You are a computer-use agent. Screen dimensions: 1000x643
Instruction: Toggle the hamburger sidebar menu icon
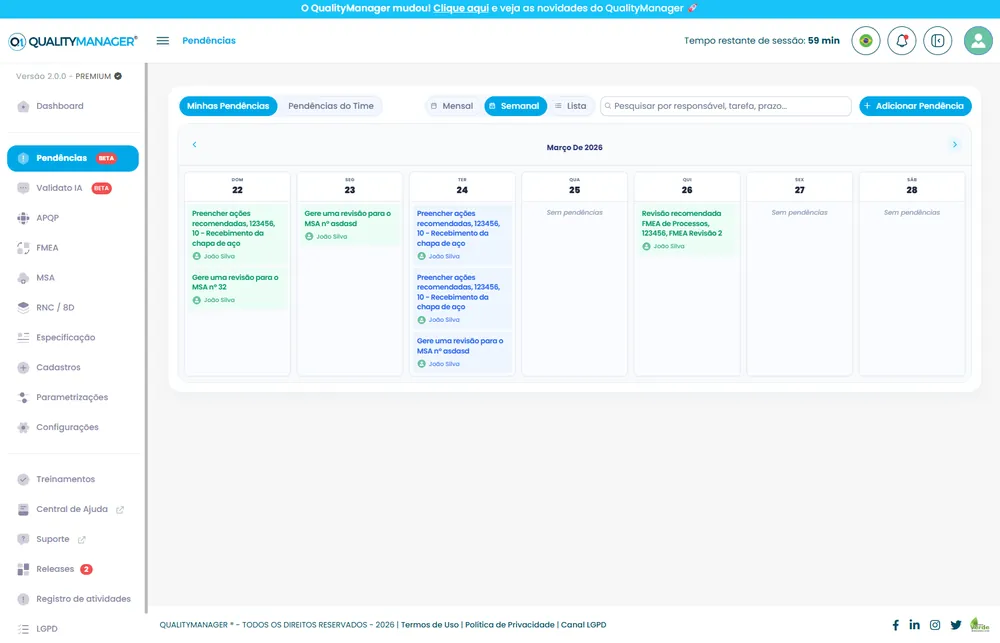tap(163, 41)
